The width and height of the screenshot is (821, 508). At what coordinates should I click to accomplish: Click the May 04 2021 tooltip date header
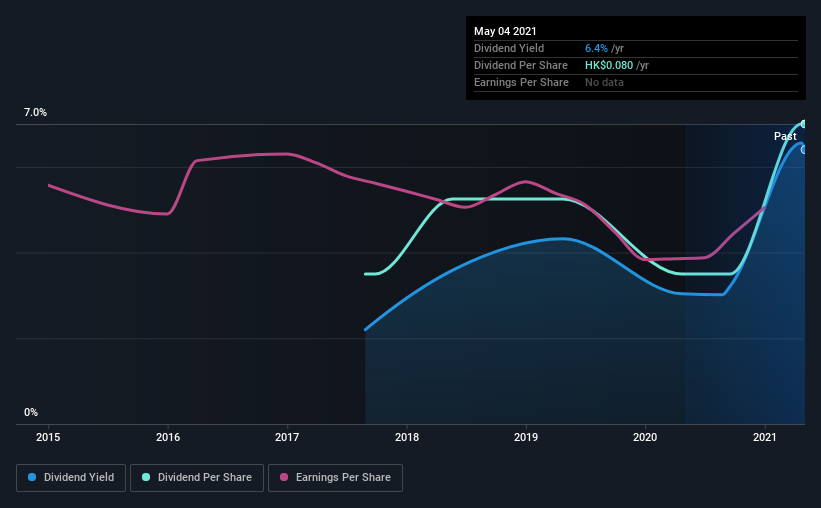coord(505,31)
